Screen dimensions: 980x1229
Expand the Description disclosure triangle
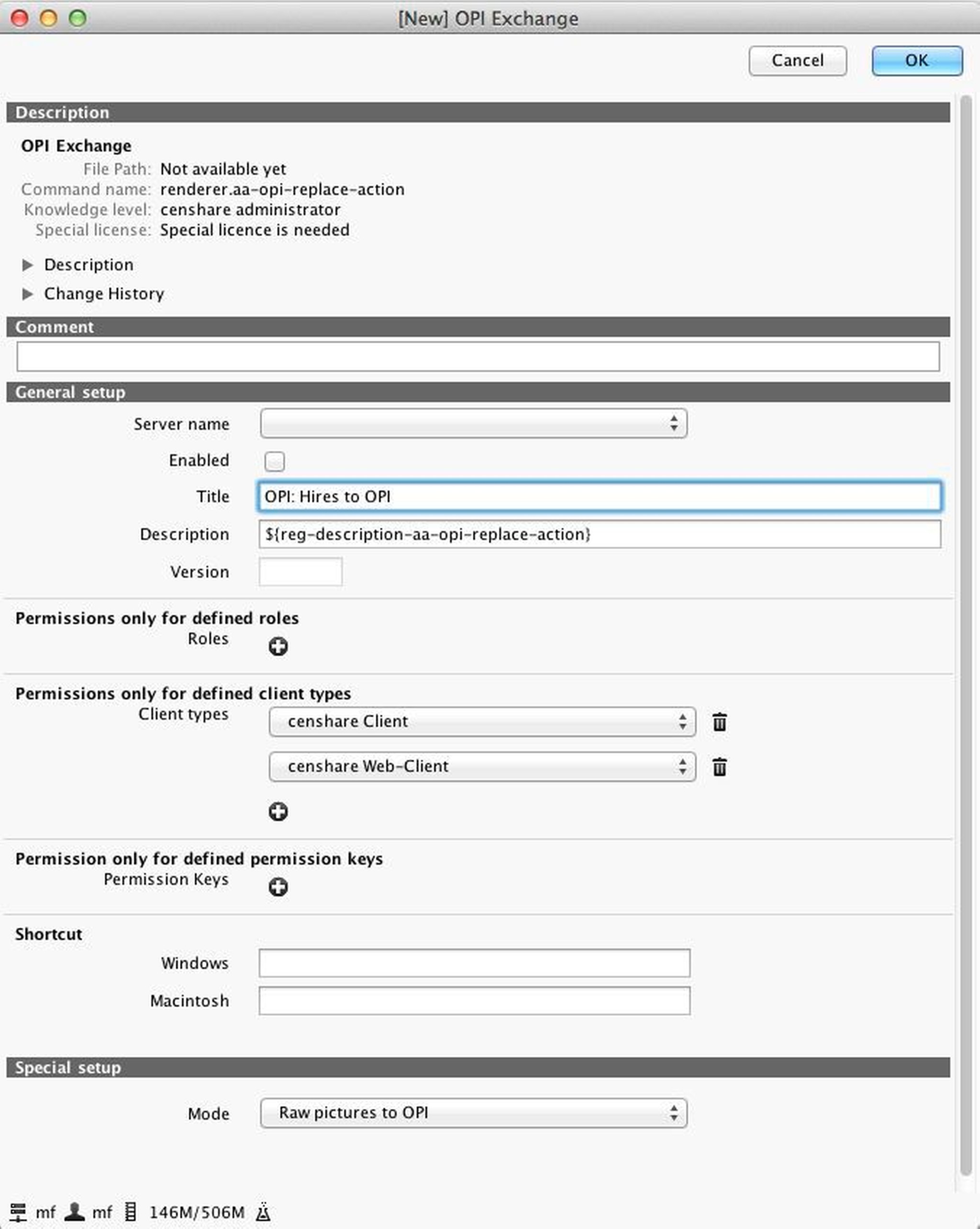(x=28, y=265)
